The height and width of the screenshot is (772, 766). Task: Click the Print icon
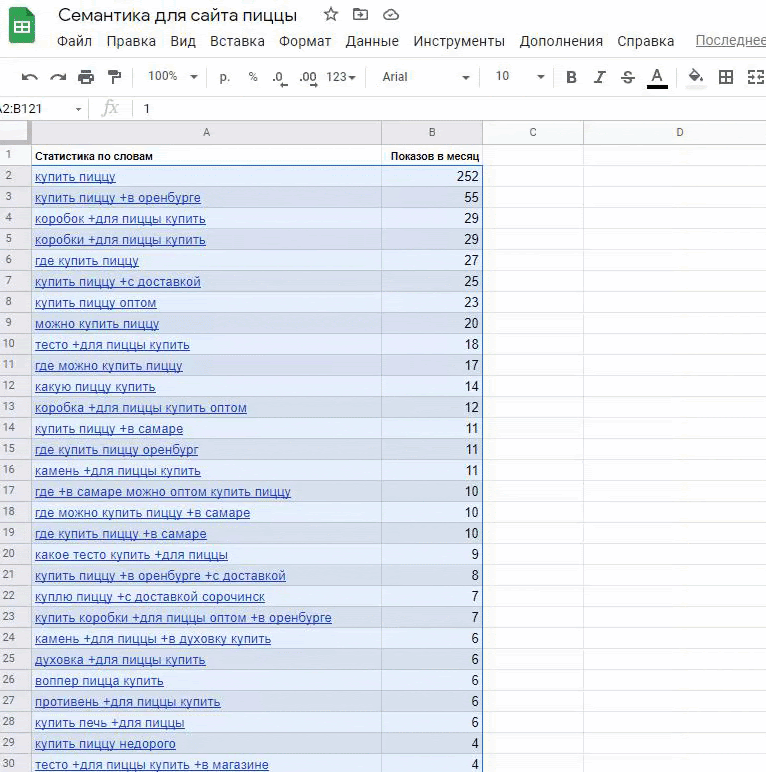tap(86, 77)
